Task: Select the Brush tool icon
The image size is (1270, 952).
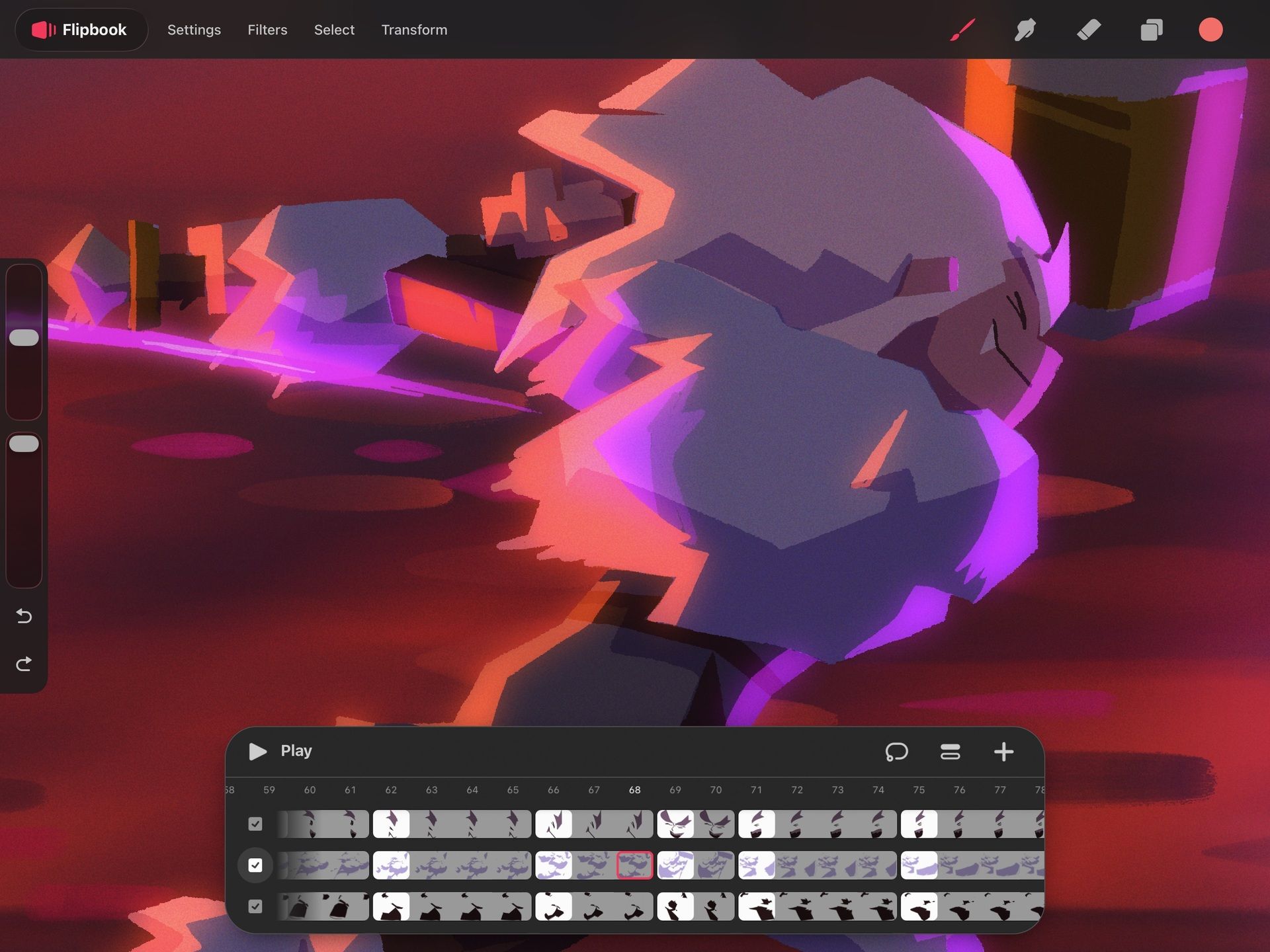Action: coord(962,30)
